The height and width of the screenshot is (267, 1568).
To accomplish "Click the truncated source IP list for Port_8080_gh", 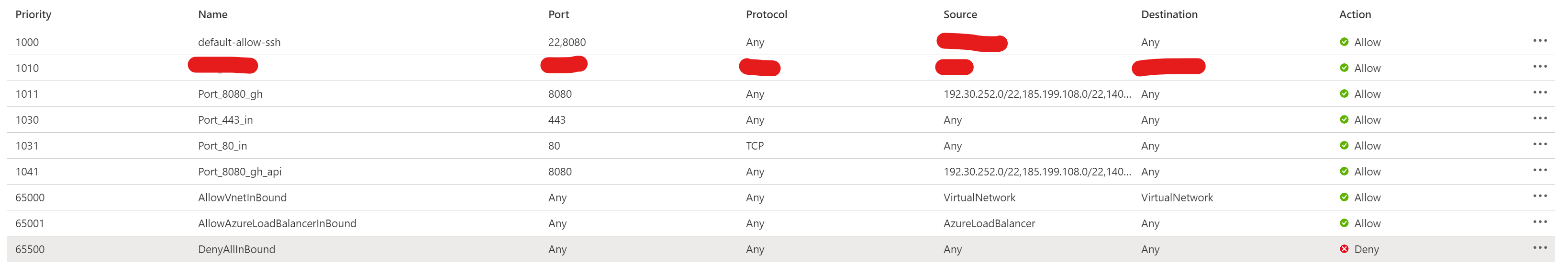I will [1037, 94].
